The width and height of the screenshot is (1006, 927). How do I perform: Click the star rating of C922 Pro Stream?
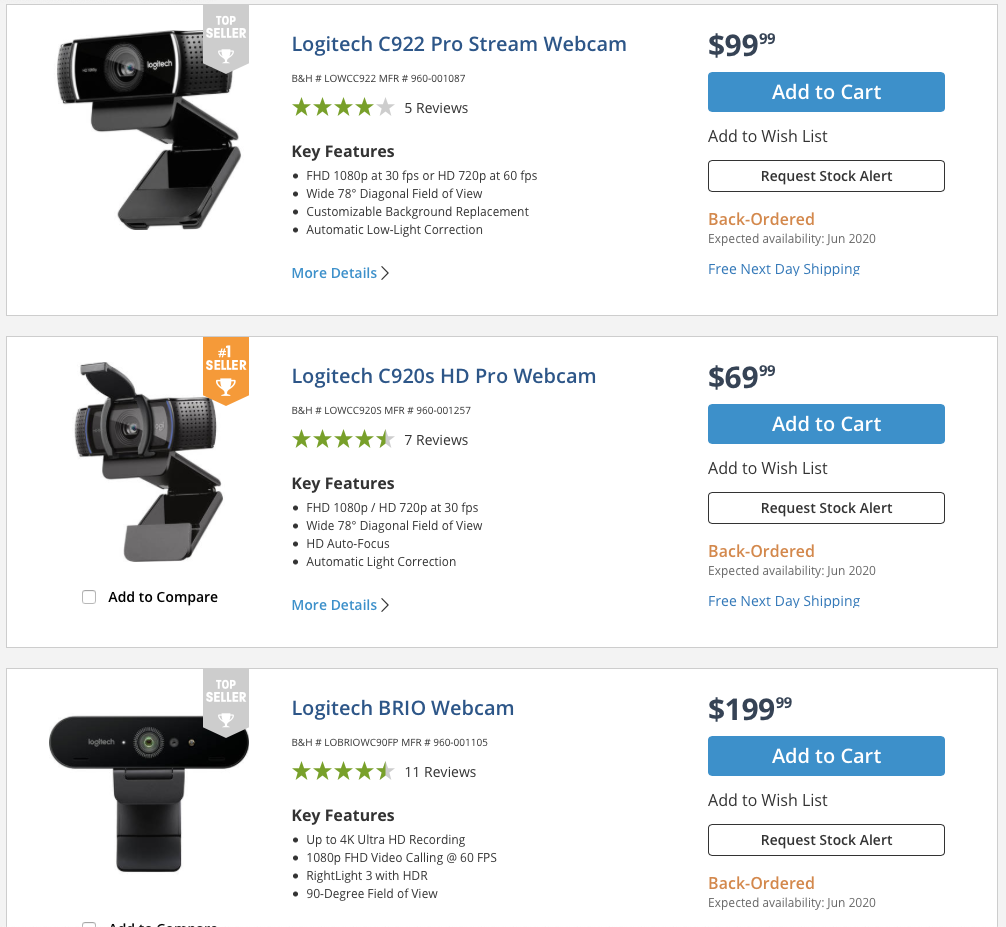tap(343, 107)
